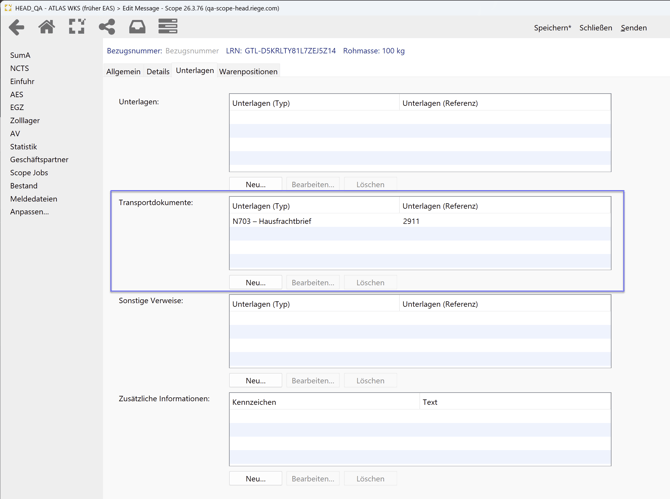
Task: Add new Transportdokumente entry with Neu
Action: pyautogui.click(x=255, y=283)
